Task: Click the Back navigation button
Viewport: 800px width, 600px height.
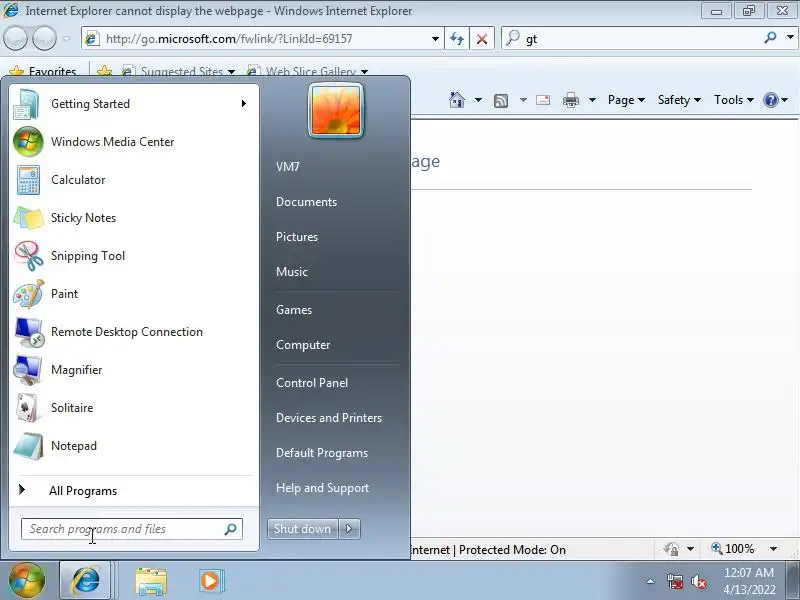Action: 15,39
